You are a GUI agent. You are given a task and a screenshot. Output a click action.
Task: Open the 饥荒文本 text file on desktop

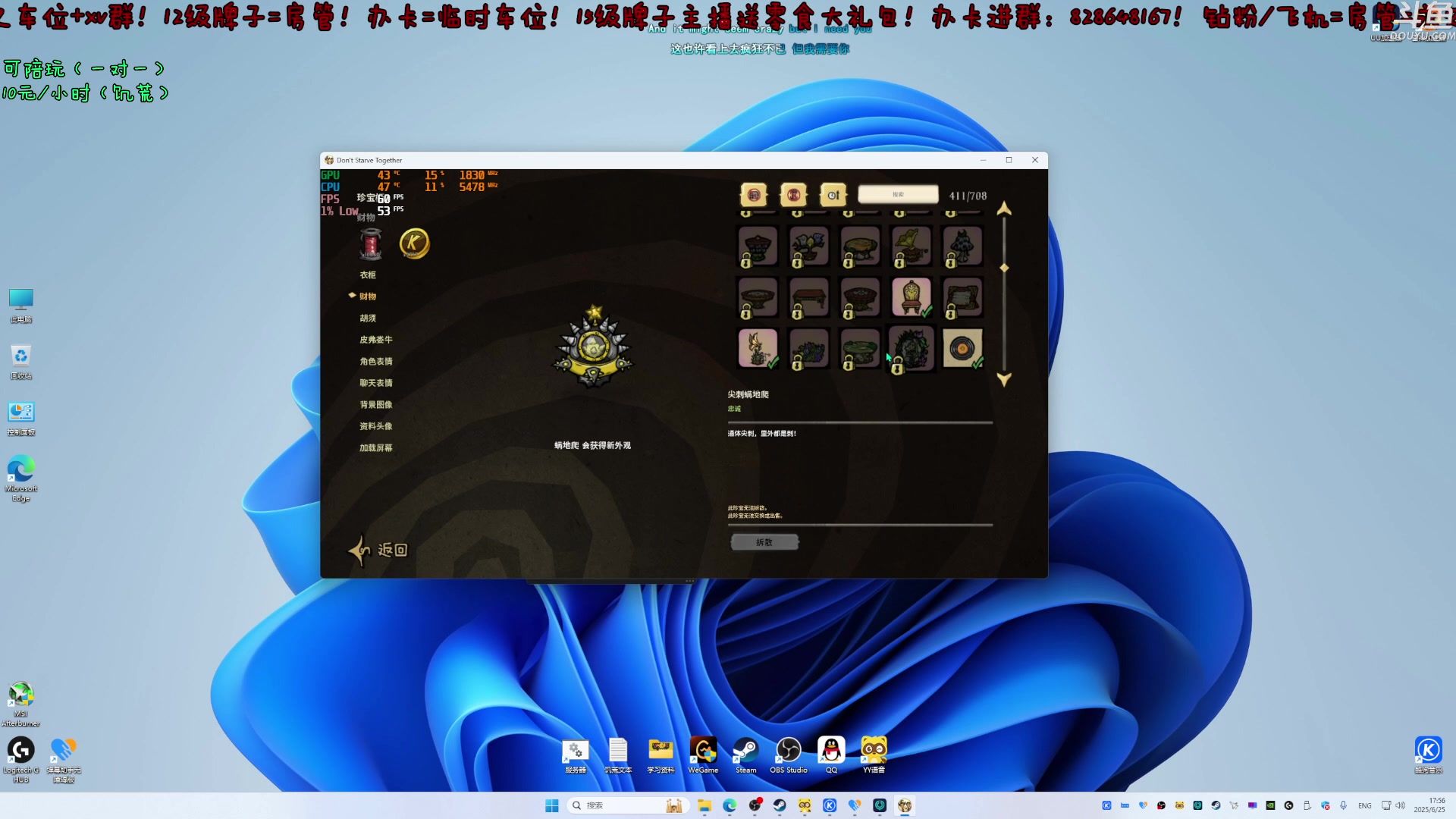point(618,755)
